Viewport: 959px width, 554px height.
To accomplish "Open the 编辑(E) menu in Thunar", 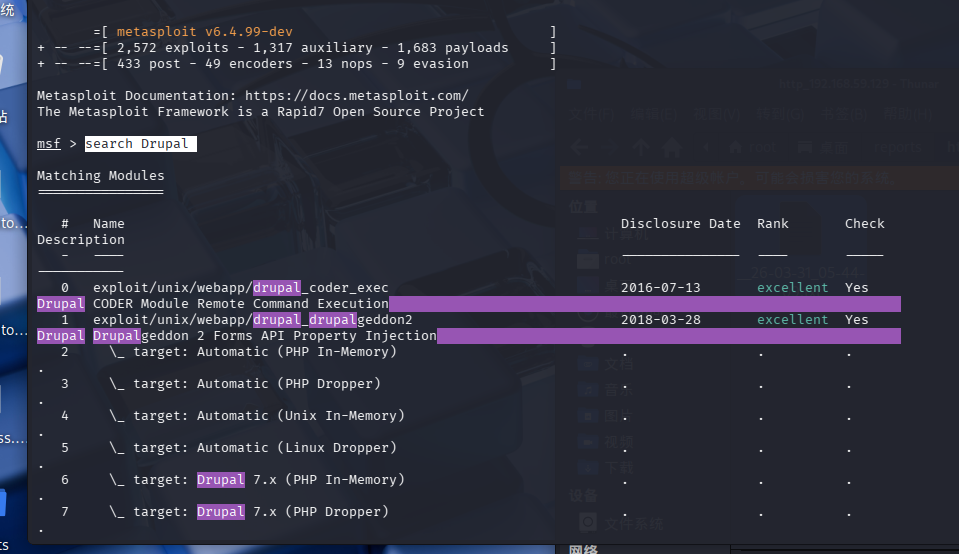I will (x=654, y=114).
